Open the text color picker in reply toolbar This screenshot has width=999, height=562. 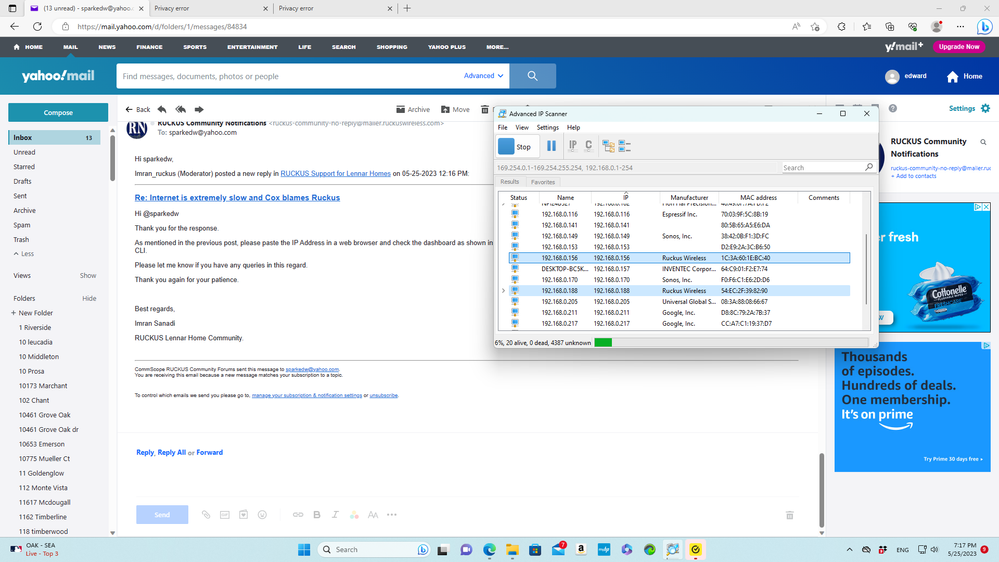354,515
